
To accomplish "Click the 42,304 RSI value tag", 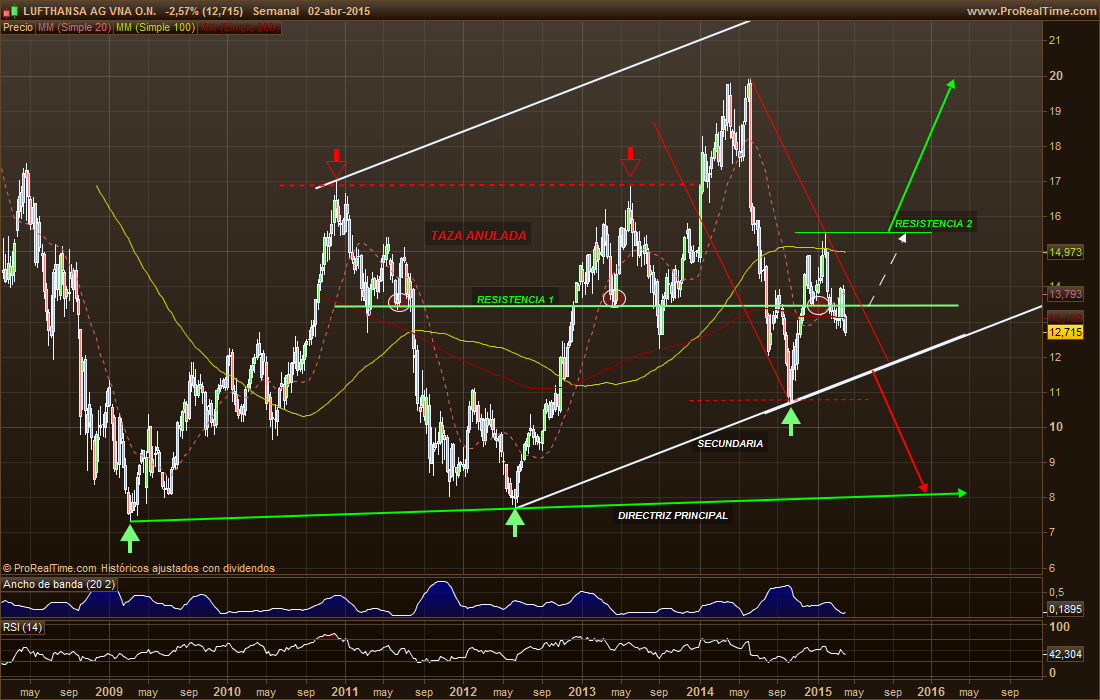I will [x=1065, y=654].
